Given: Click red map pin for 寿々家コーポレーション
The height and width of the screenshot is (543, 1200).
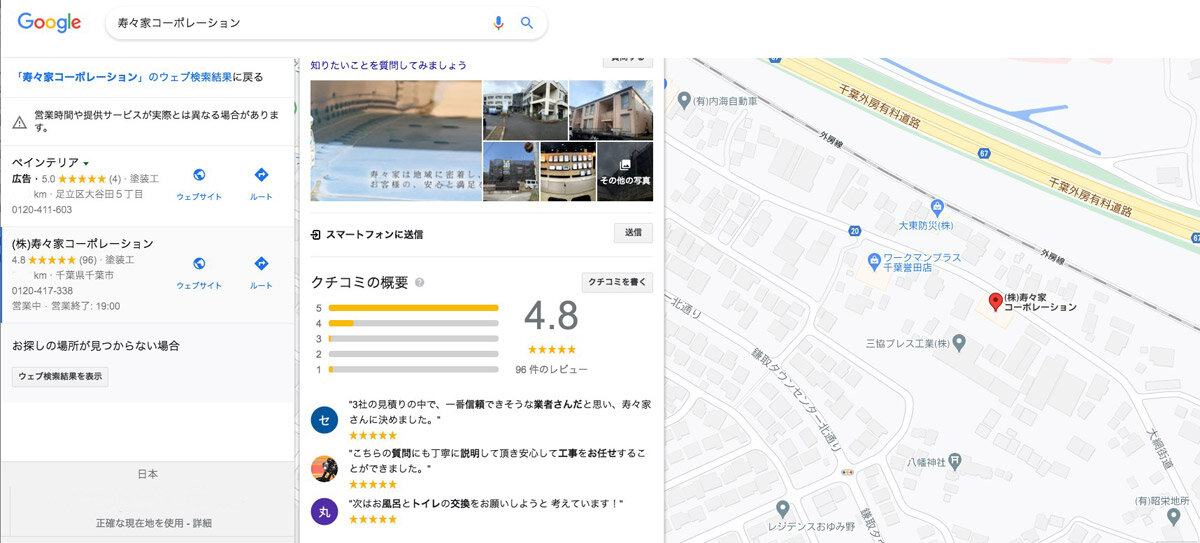Looking at the screenshot, I should point(995,303).
